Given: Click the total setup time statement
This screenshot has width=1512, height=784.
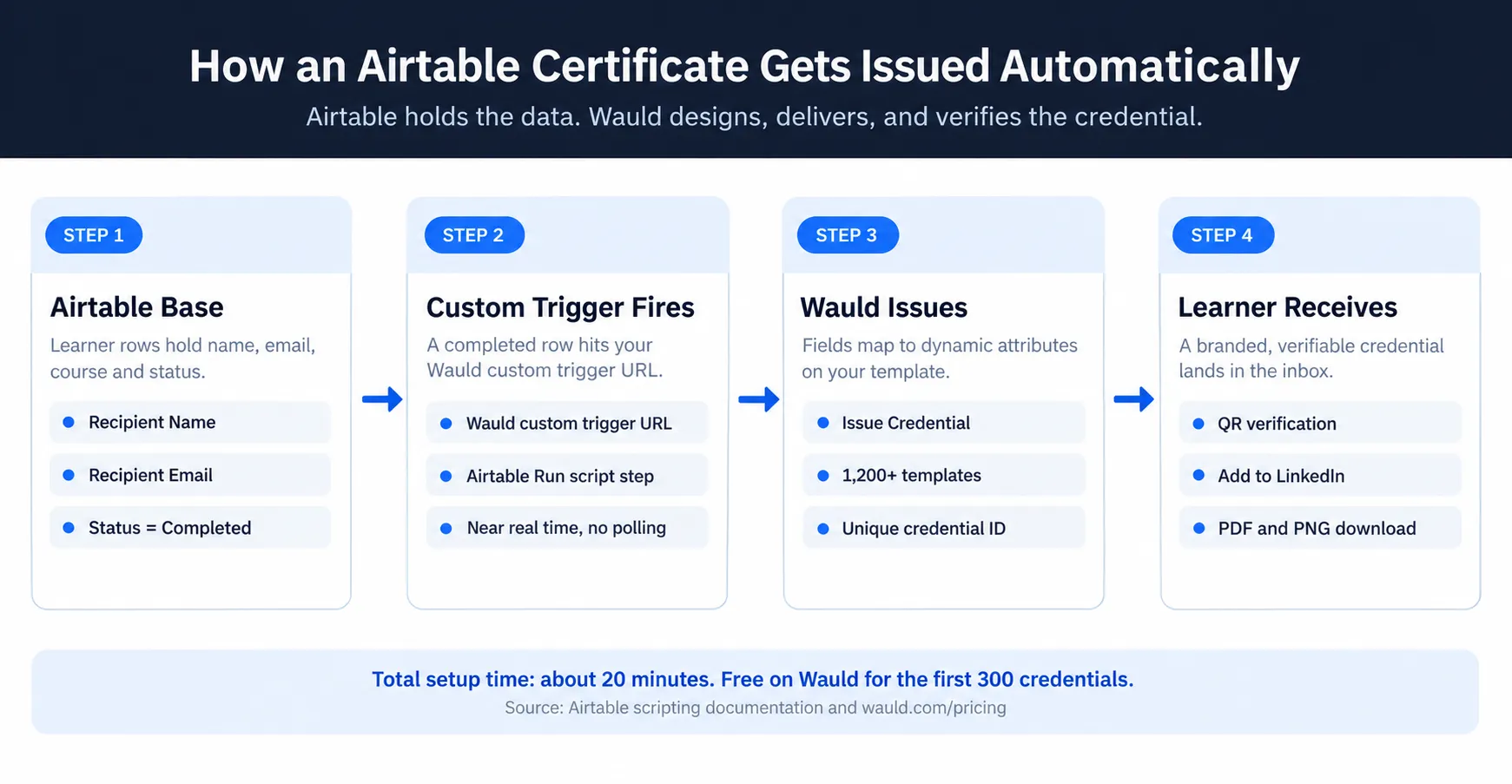Looking at the screenshot, I should pyautogui.click(x=753, y=679).
